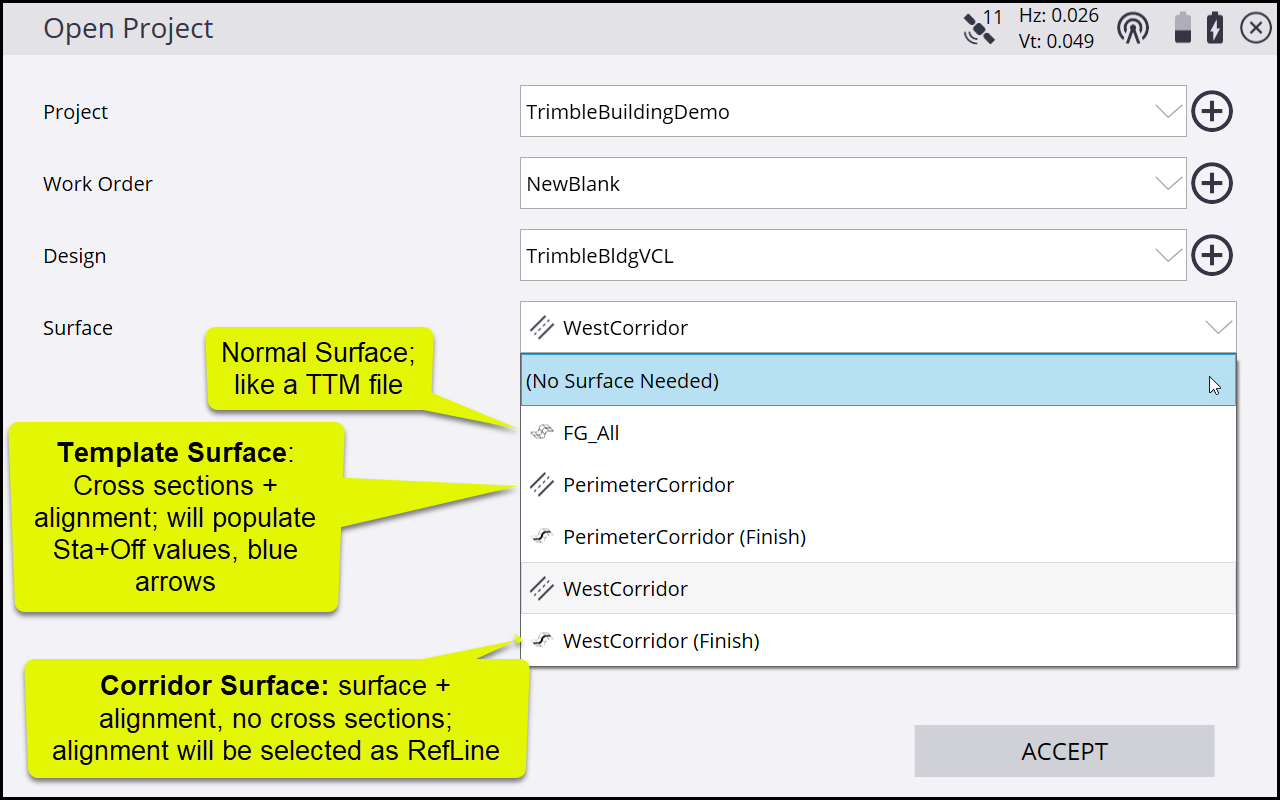Click the charging battery status icon
The image size is (1280, 800).
point(1215,28)
